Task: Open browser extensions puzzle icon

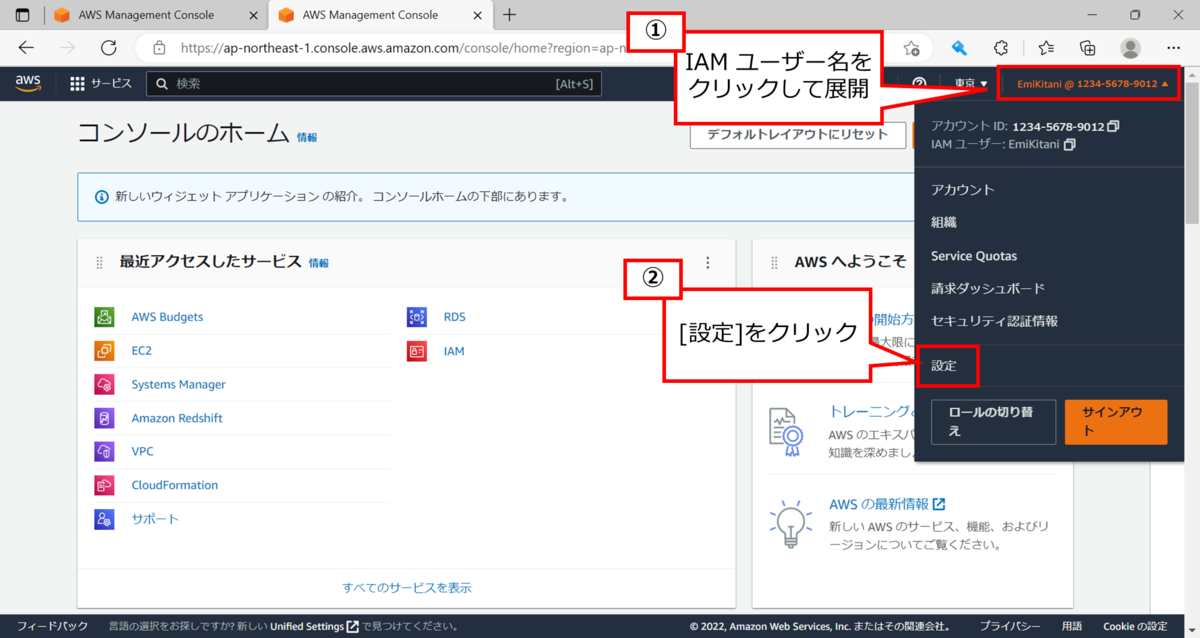Action: coord(1001,48)
